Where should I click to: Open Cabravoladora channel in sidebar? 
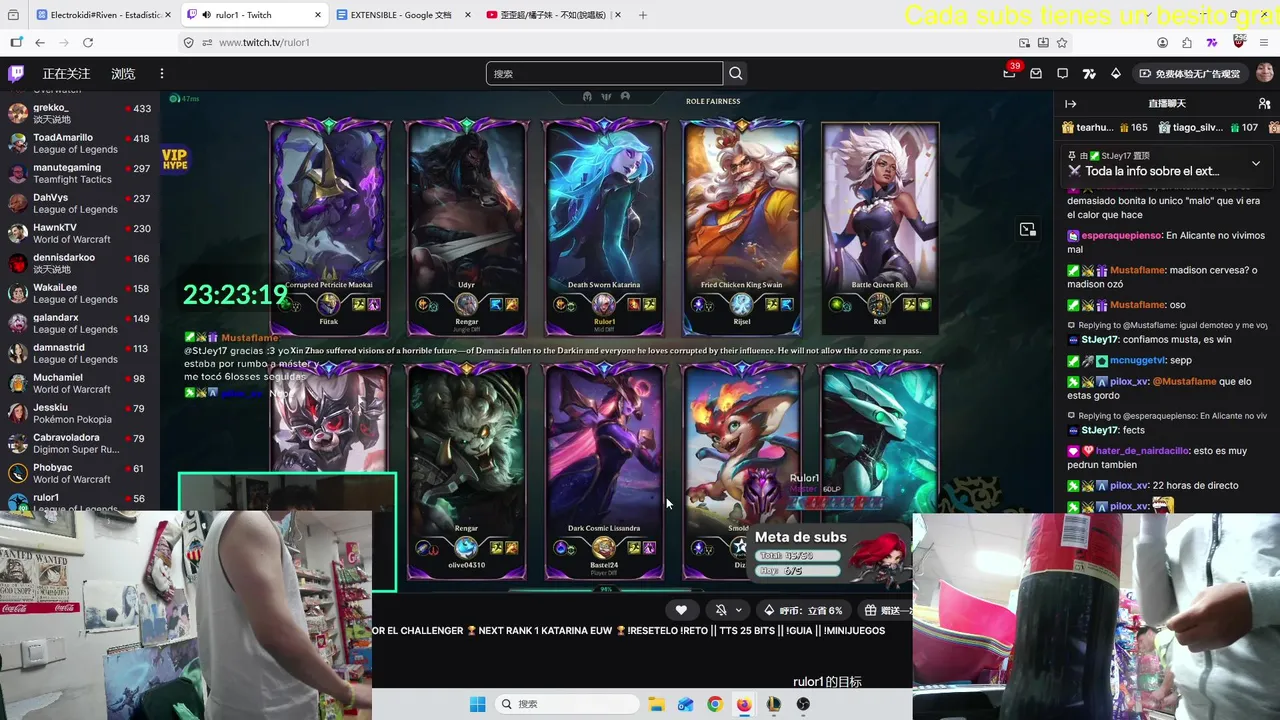pyautogui.click(x=80, y=443)
